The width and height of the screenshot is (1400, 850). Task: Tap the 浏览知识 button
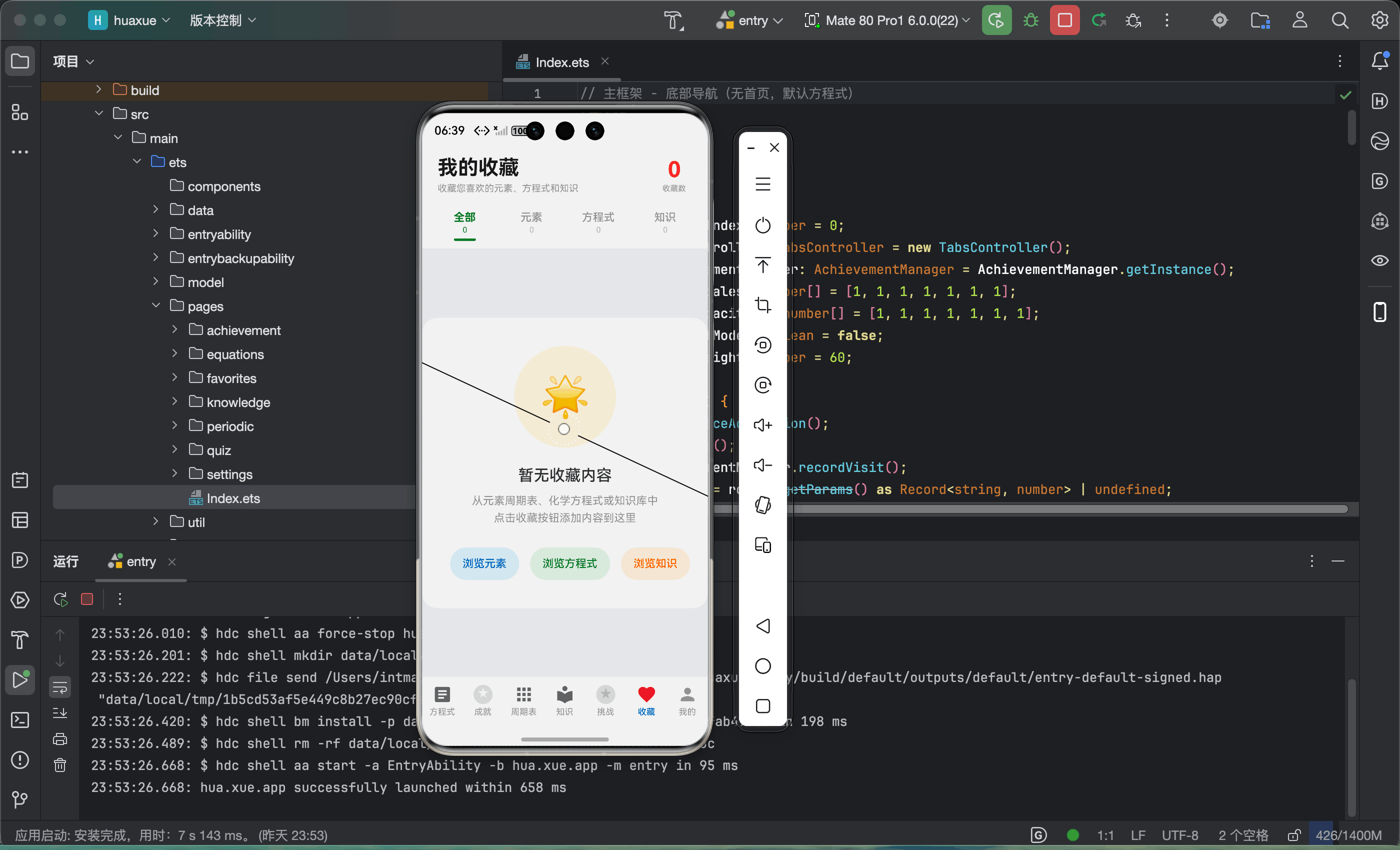(655, 563)
